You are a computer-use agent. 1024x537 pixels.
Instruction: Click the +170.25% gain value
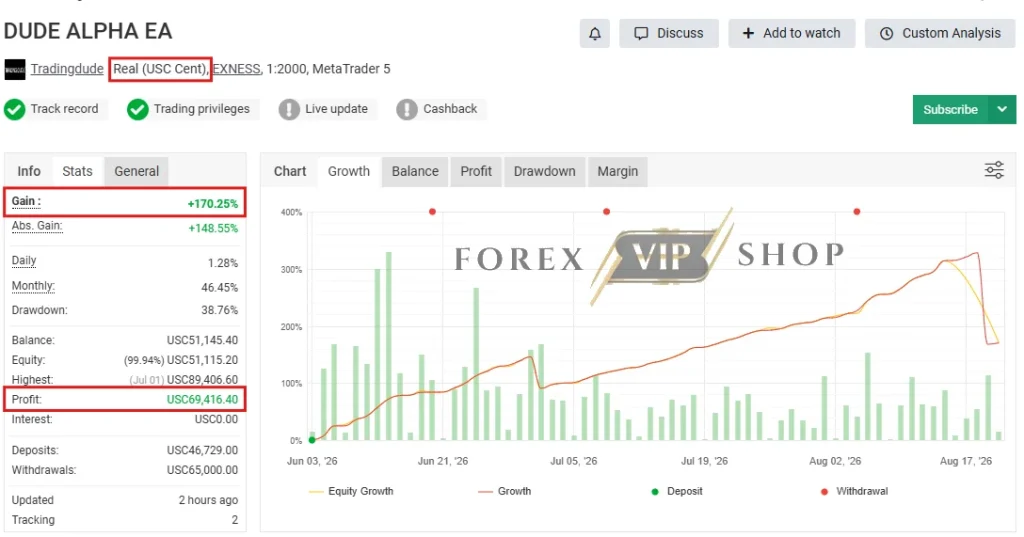pyautogui.click(x=213, y=204)
